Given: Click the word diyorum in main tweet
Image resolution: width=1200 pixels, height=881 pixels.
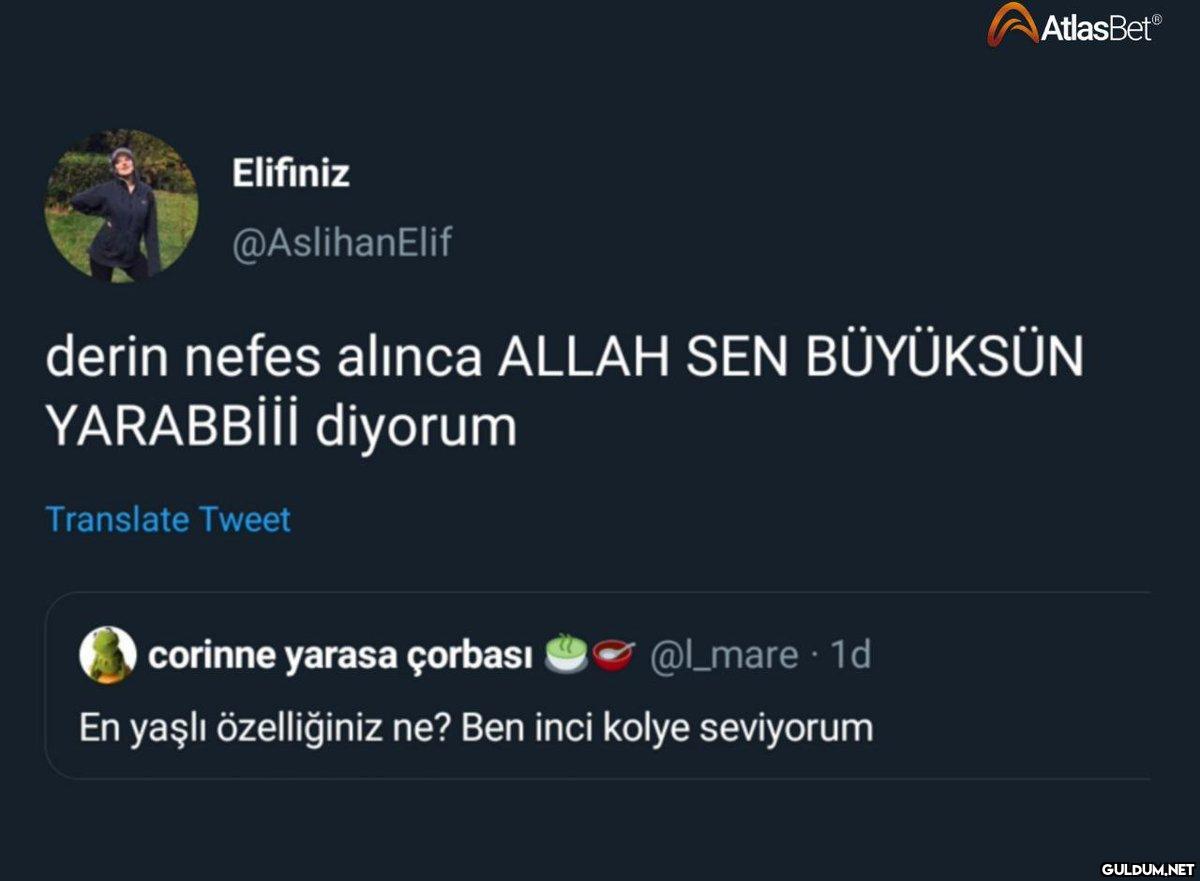Looking at the screenshot, I should point(416,428).
